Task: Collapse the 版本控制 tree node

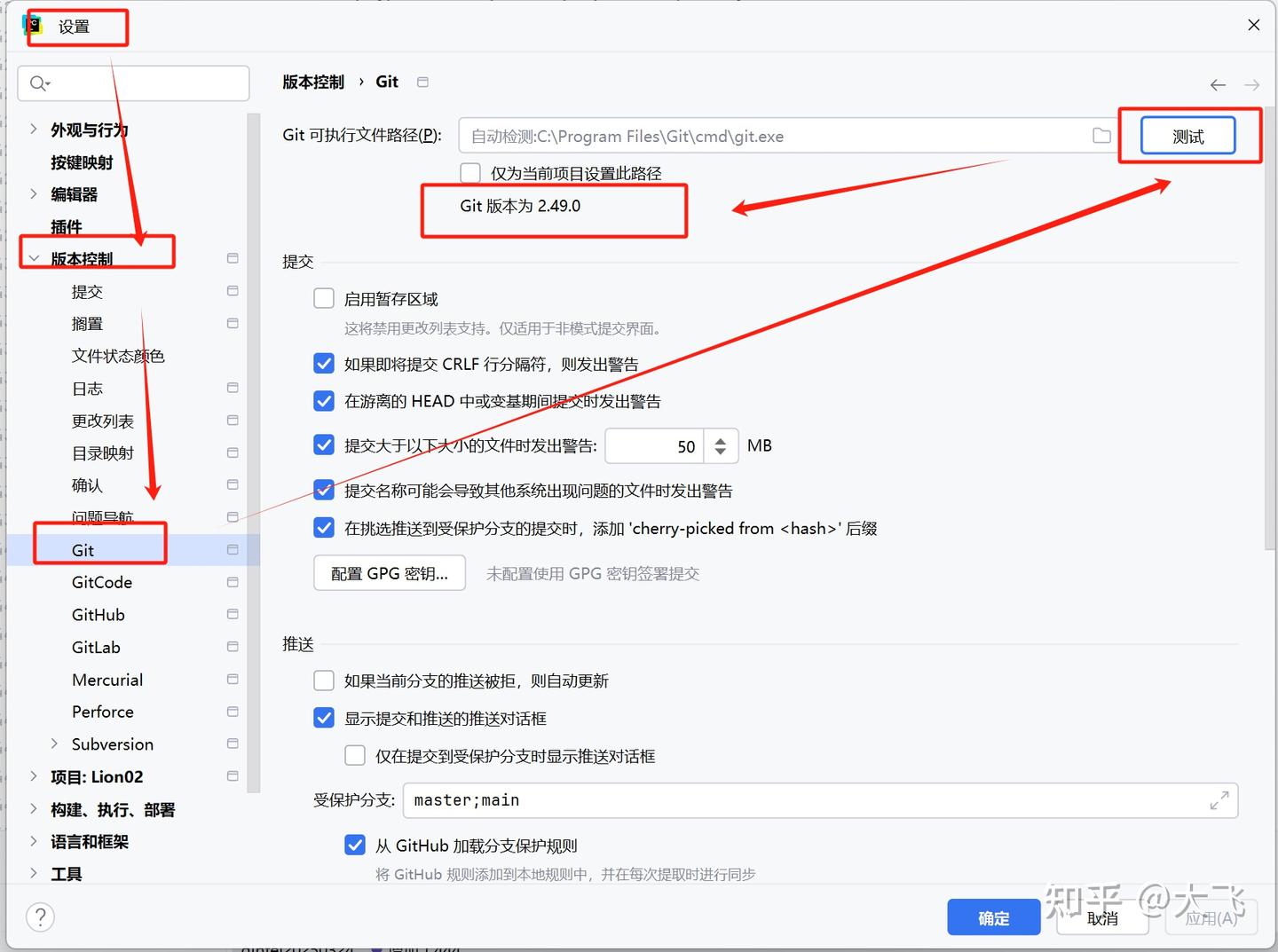Action: point(33,257)
